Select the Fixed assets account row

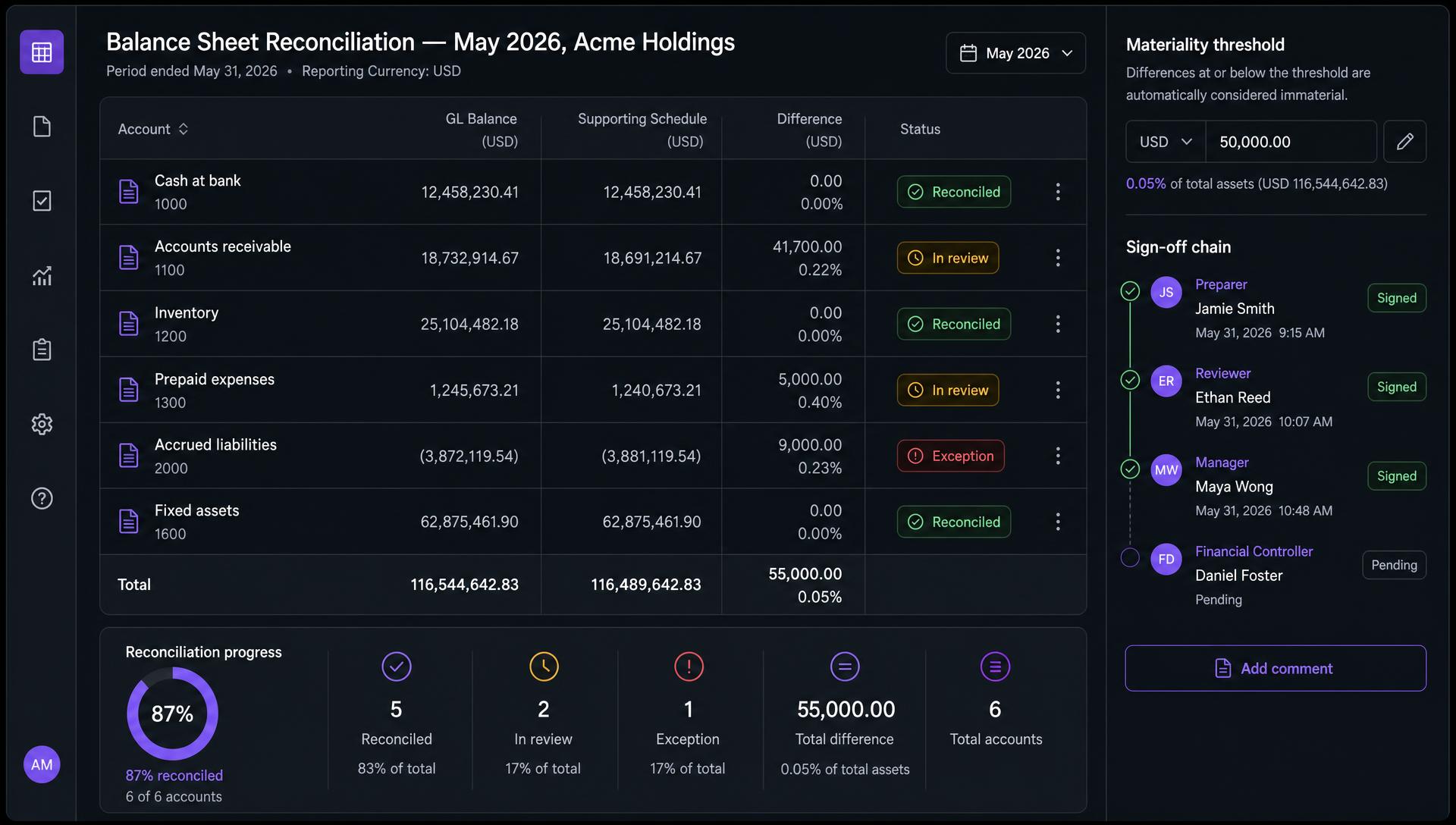click(x=593, y=522)
